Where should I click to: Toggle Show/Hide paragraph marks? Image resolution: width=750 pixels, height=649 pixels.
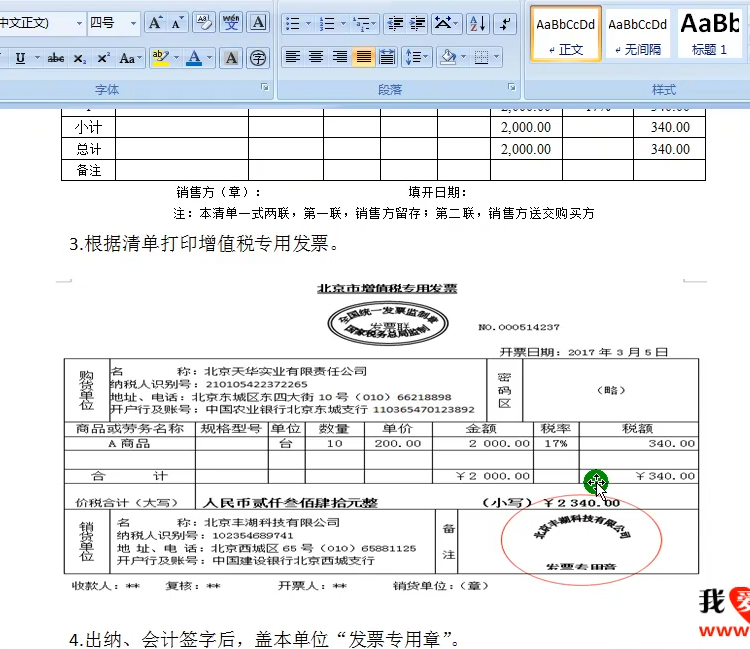click(x=505, y=23)
